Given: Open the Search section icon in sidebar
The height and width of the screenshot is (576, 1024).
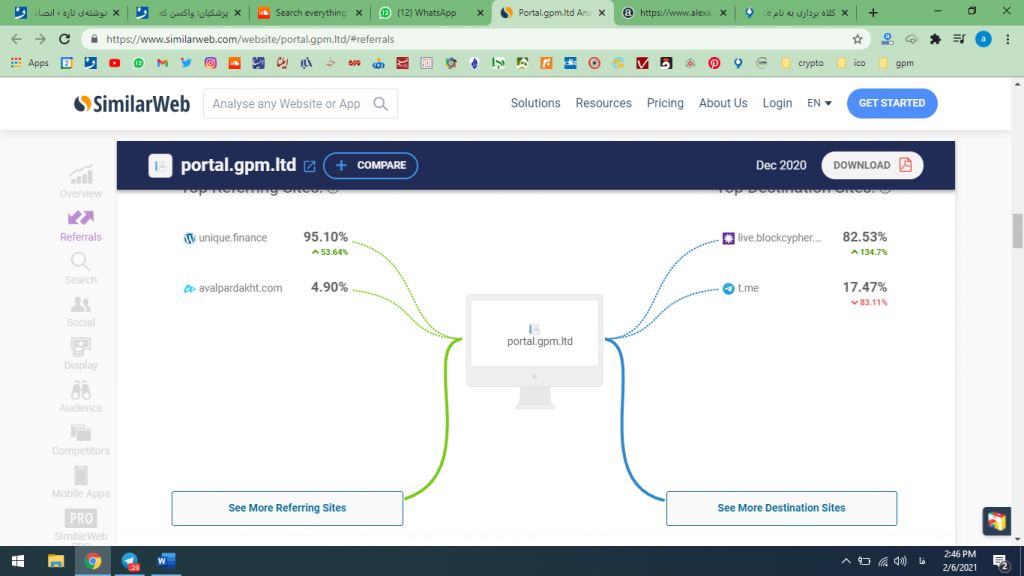Looking at the screenshot, I should click(x=80, y=267).
